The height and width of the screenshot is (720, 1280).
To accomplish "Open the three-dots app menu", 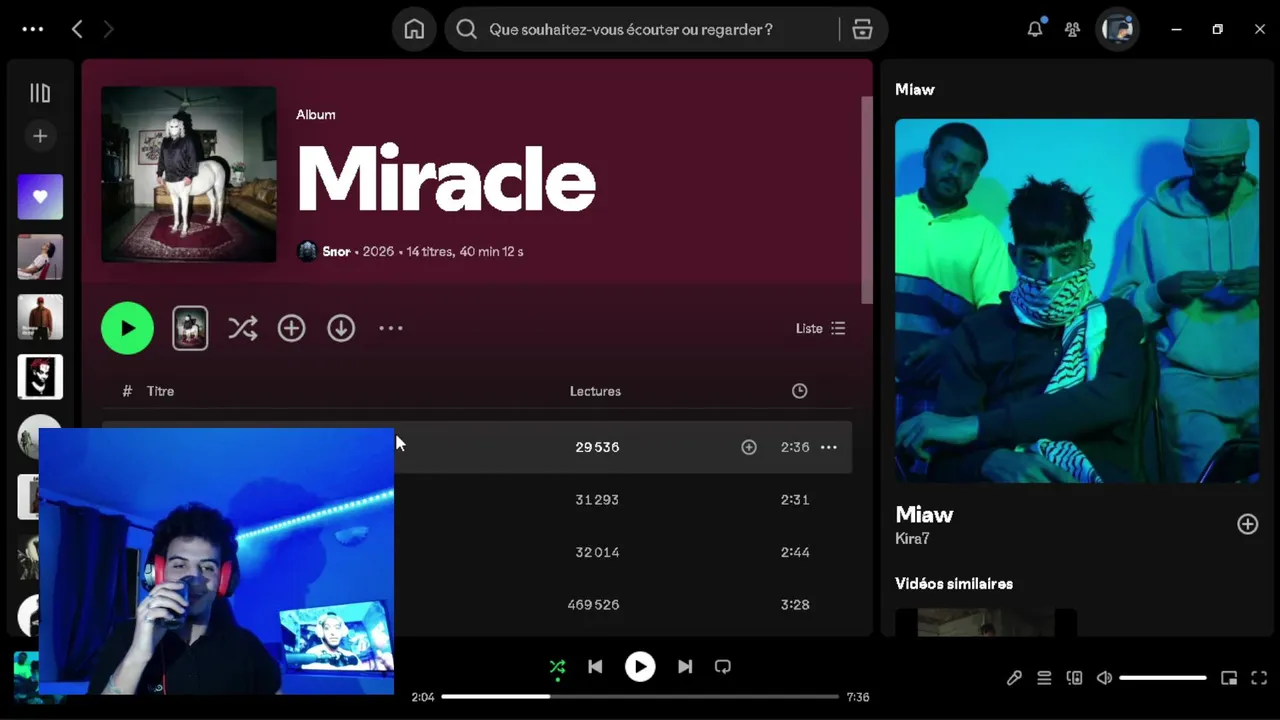I will (33, 29).
